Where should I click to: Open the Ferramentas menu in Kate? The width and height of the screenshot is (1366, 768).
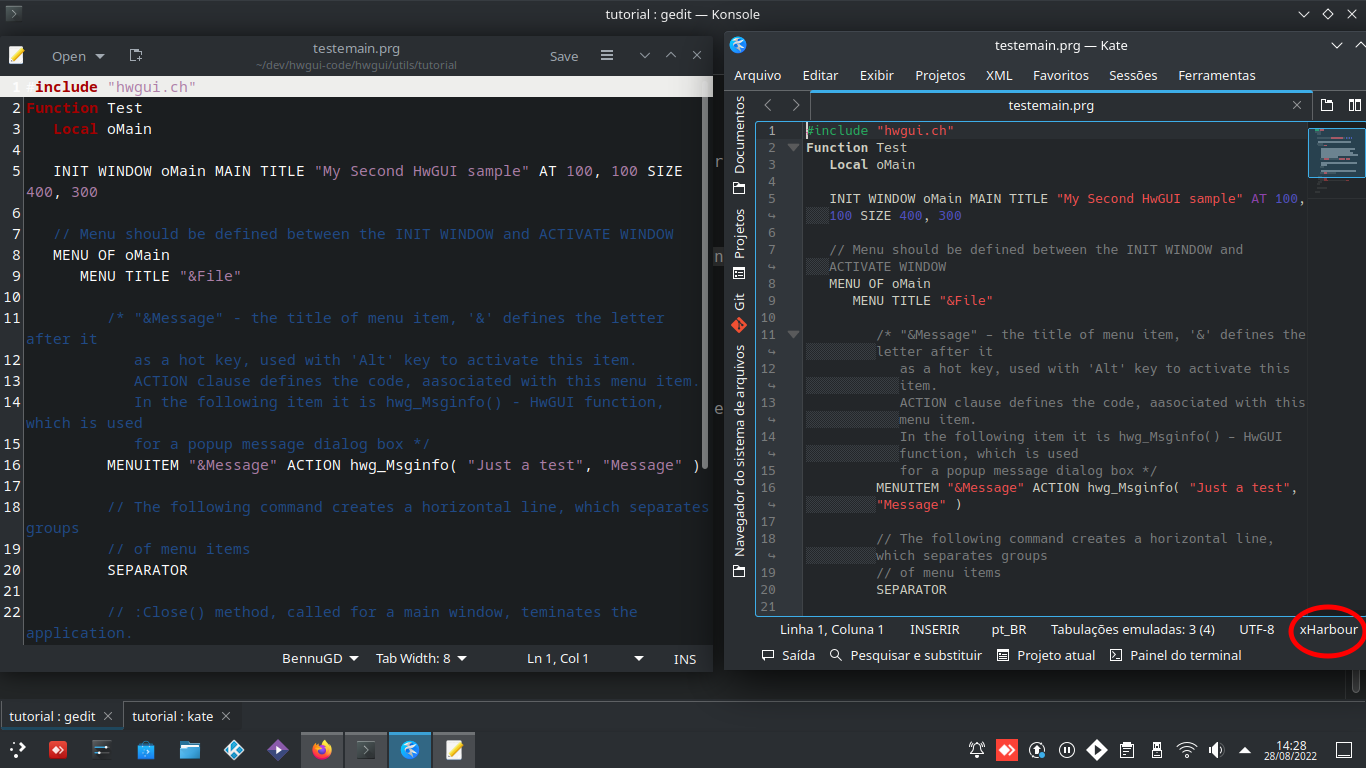click(1216, 75)
